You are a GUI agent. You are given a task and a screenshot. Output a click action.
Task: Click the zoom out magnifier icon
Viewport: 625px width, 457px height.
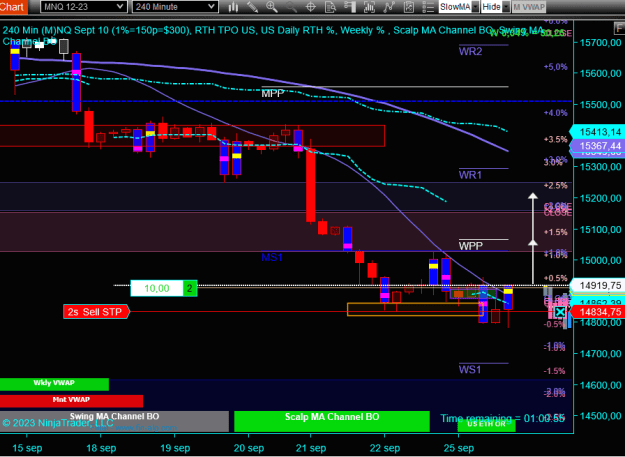click(291, 7)
